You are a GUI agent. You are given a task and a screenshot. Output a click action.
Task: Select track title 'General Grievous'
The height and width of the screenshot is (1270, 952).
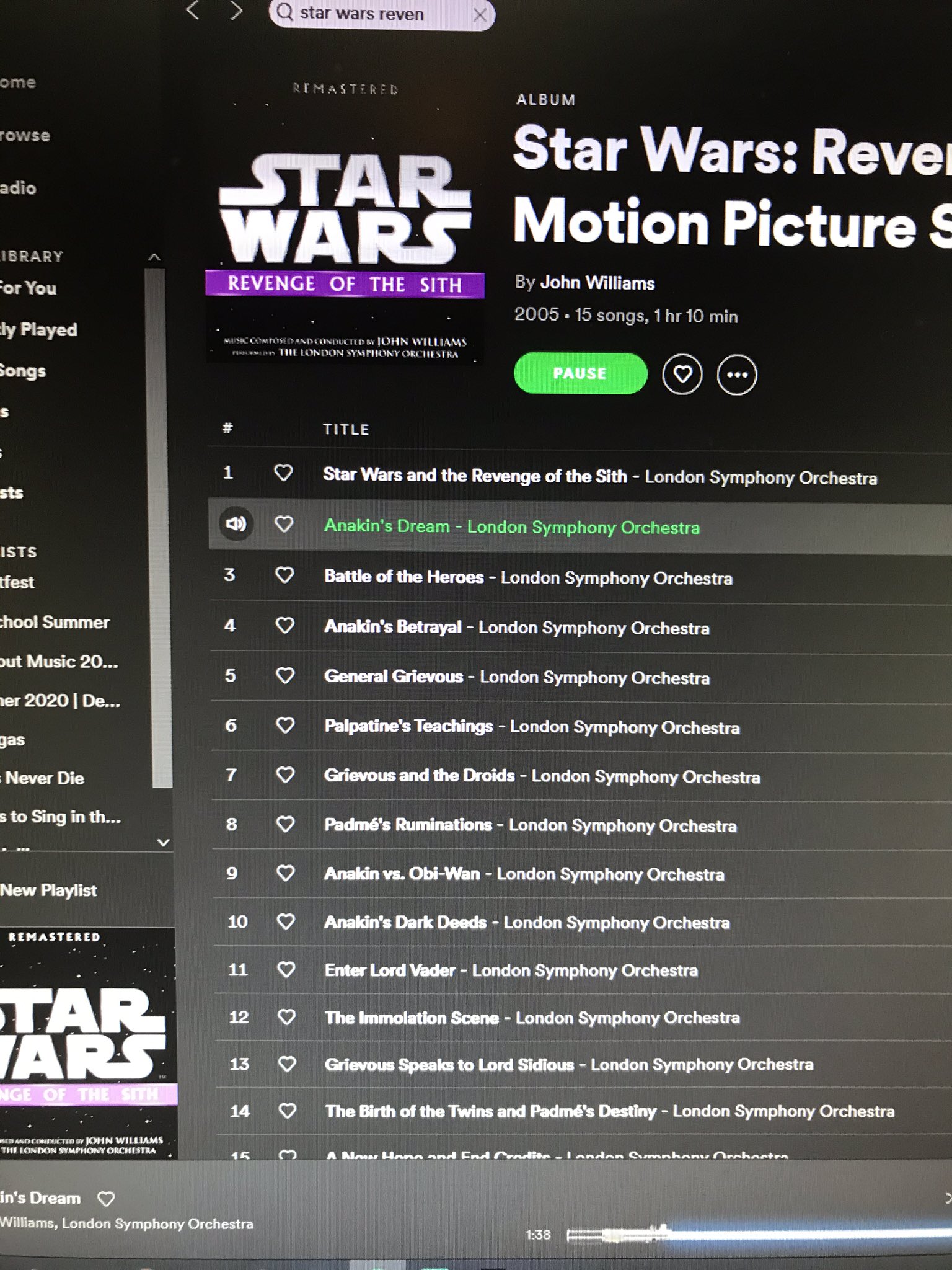tap(394, 677)
